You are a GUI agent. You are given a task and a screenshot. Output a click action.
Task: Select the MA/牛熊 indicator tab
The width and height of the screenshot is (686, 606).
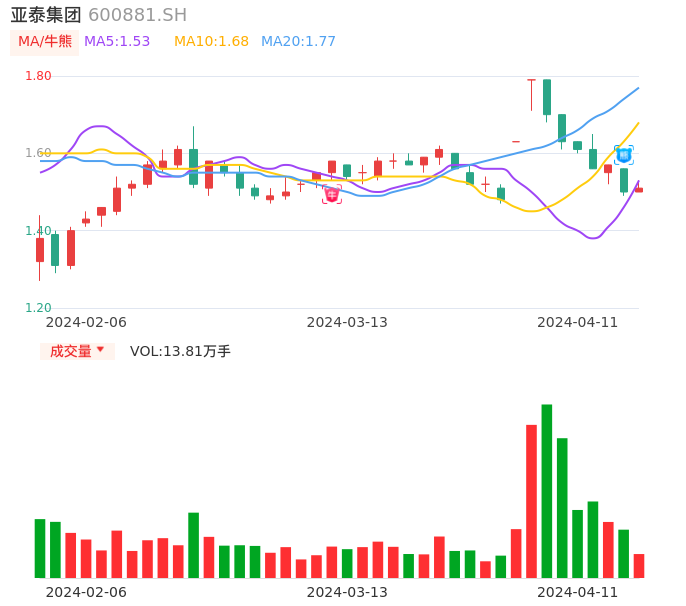pos(44,42)
